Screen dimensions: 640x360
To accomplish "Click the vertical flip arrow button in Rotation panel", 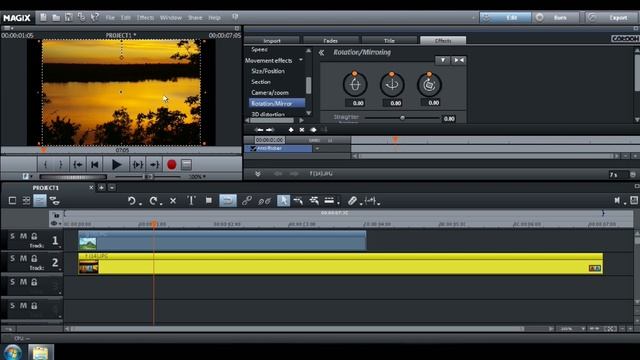I will (442, 60).
